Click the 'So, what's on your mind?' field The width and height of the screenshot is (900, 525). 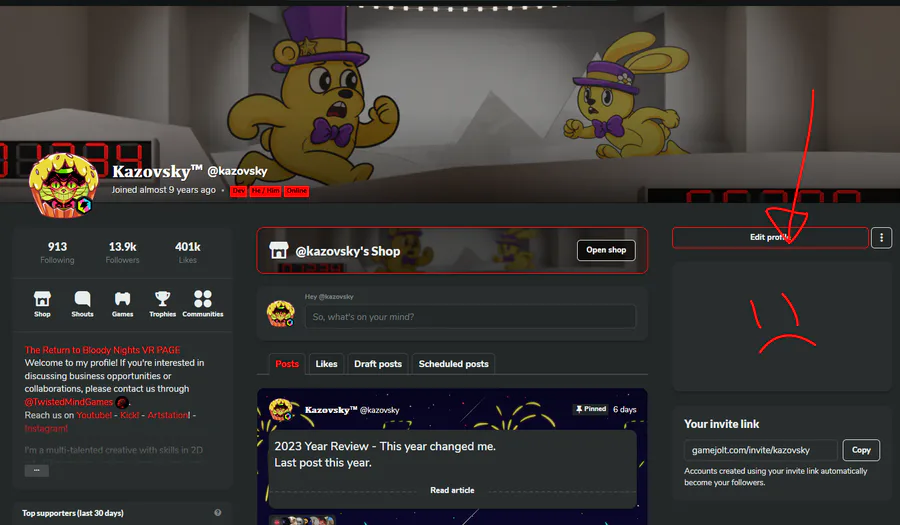[x=470, y=317]
